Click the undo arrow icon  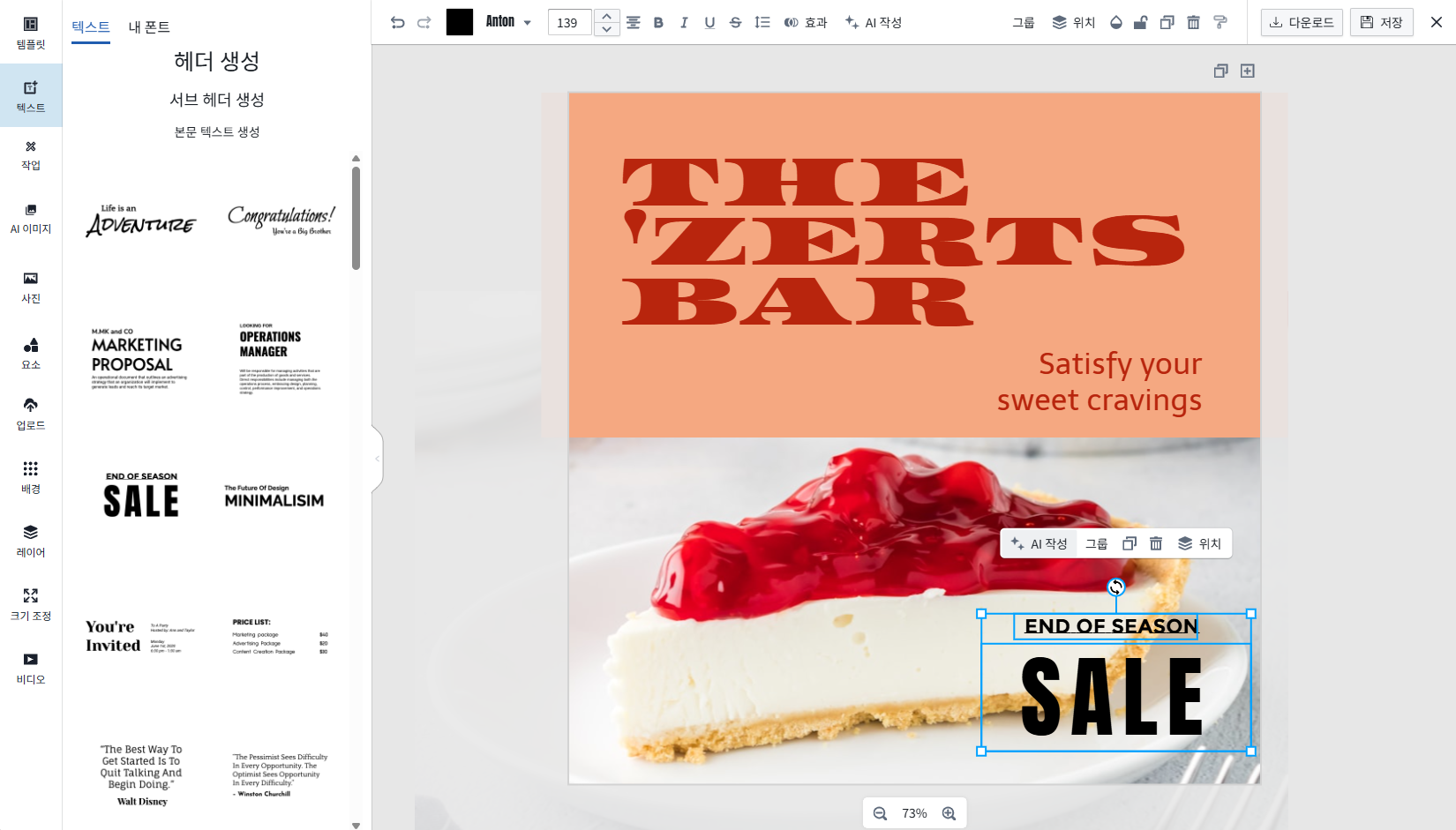[x=397, y=23]
